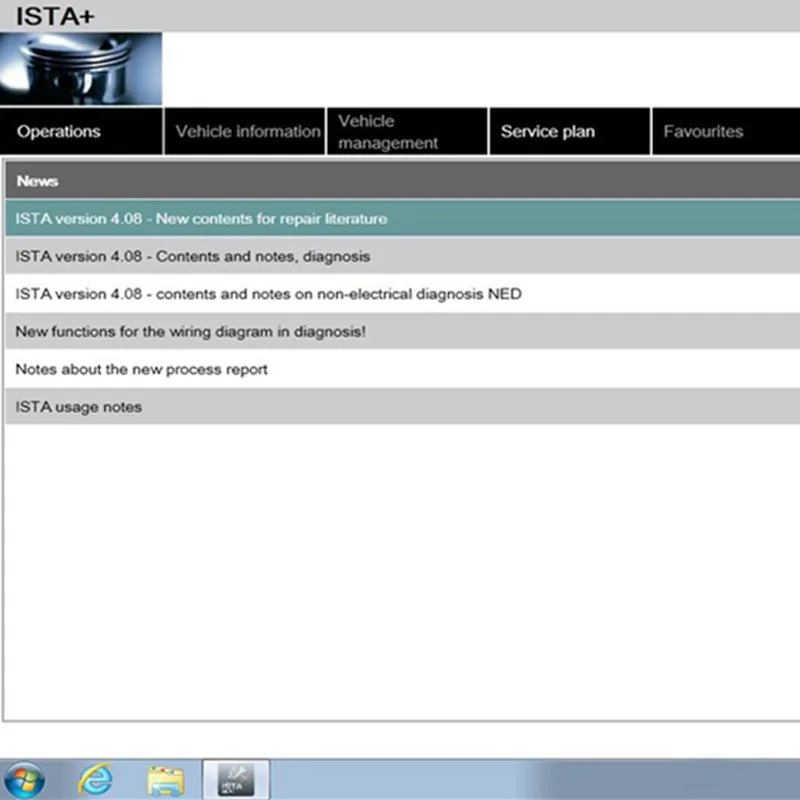Open the Windows Start menu orb
Viewport: 800px width, 800px height.
(x=24, y=780)
